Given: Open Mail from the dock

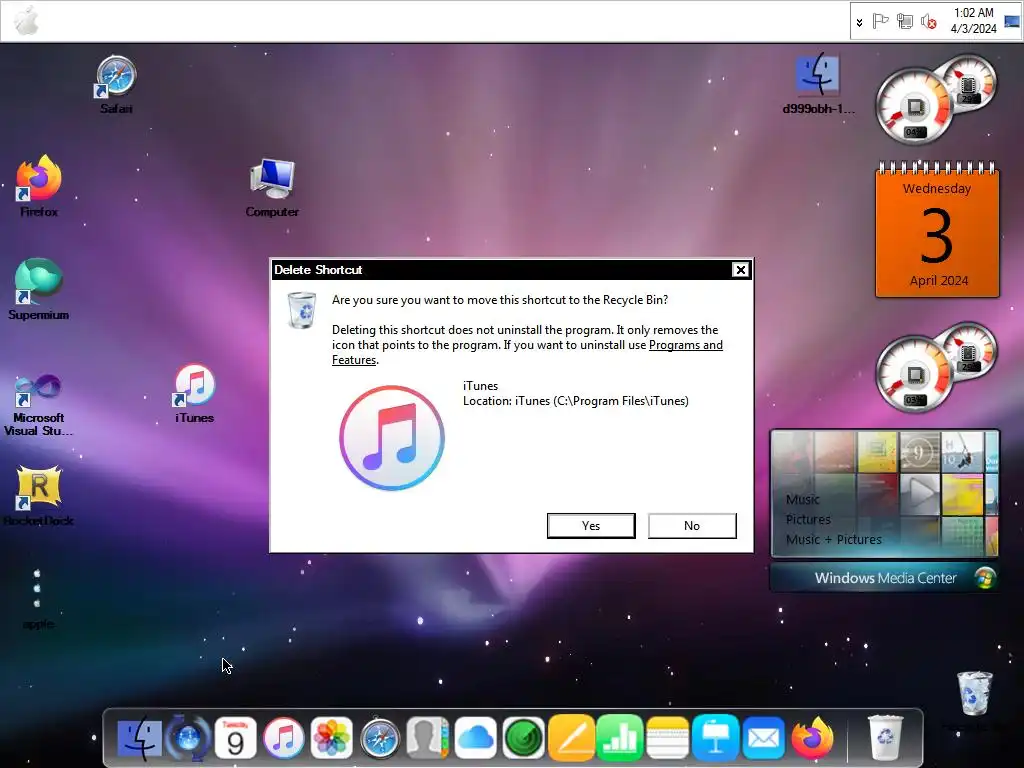Looking at the screenshot, I should (763, 739).
